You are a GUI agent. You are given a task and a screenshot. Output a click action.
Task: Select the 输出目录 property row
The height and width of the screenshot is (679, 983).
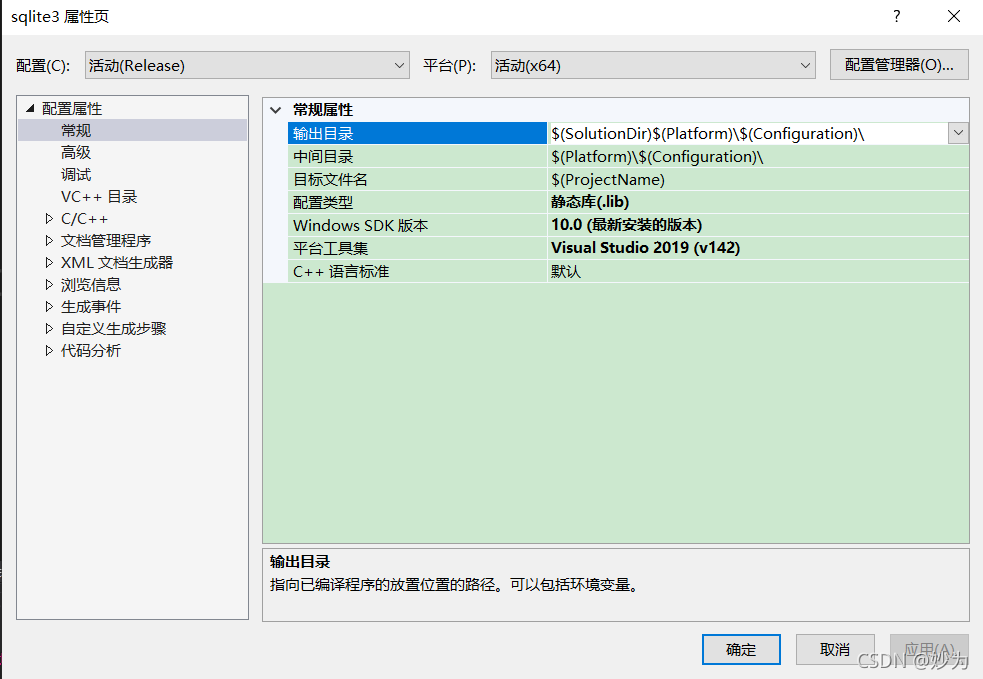tap(418, 134)
